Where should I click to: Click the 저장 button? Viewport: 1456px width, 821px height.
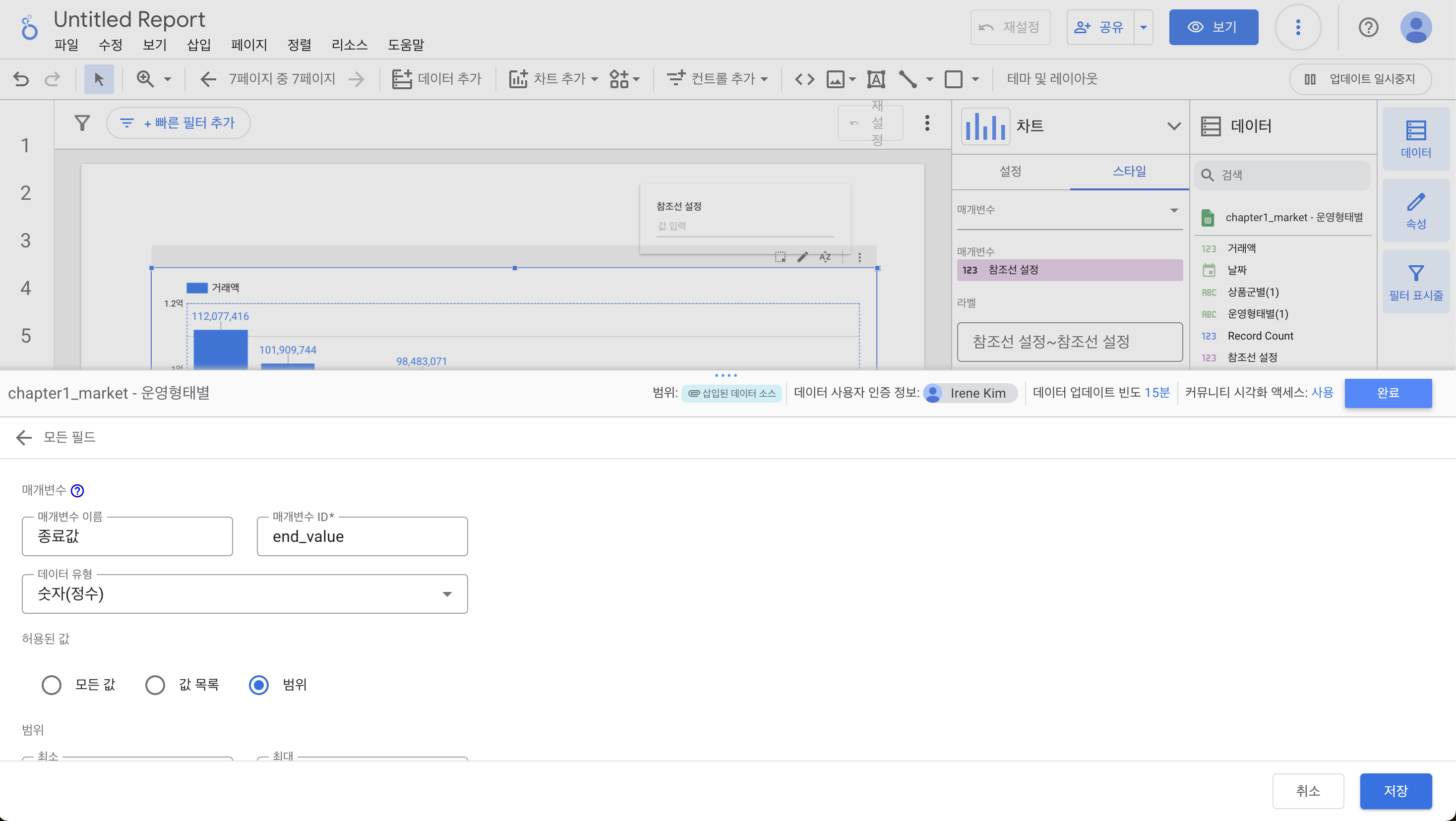click(x=1395, y=790)
